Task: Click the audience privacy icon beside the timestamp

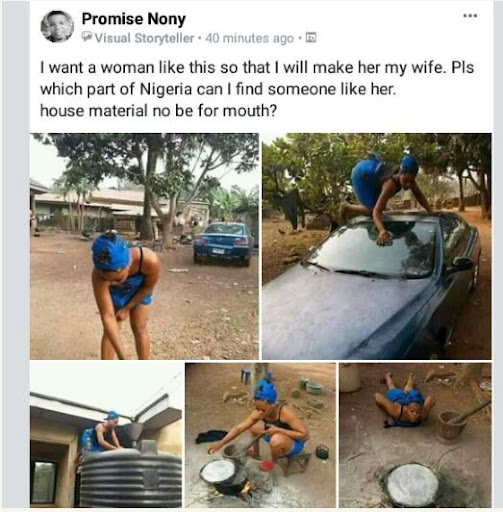Action: click(x=311, y=37)
